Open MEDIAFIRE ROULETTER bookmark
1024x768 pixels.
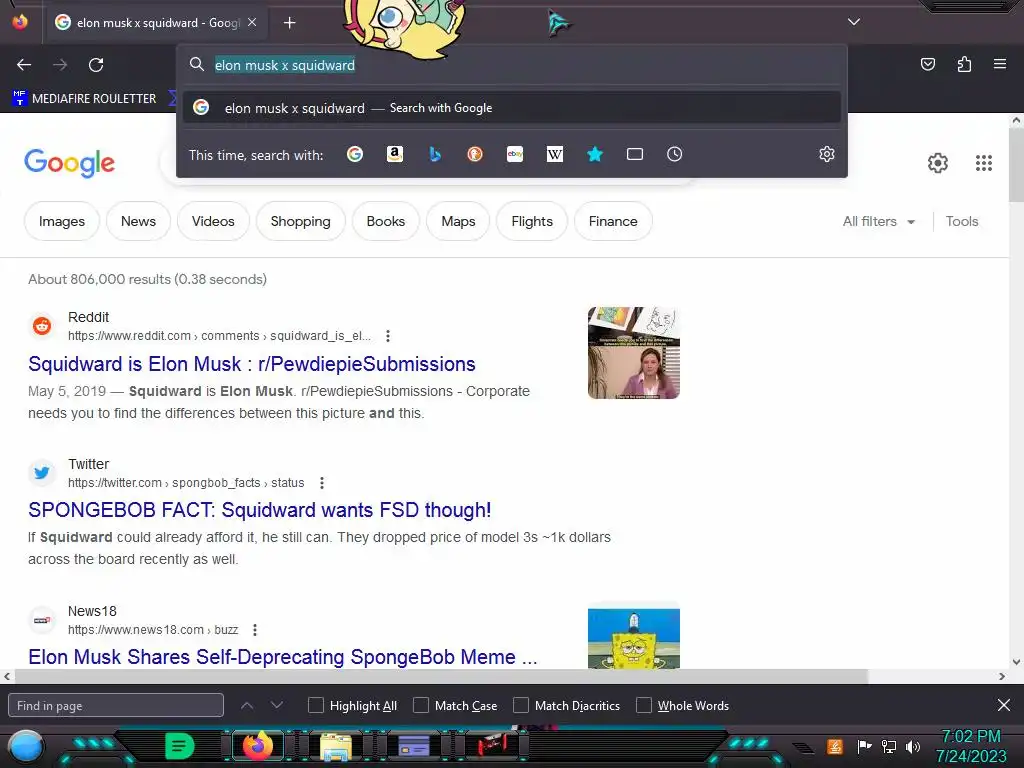84,99
